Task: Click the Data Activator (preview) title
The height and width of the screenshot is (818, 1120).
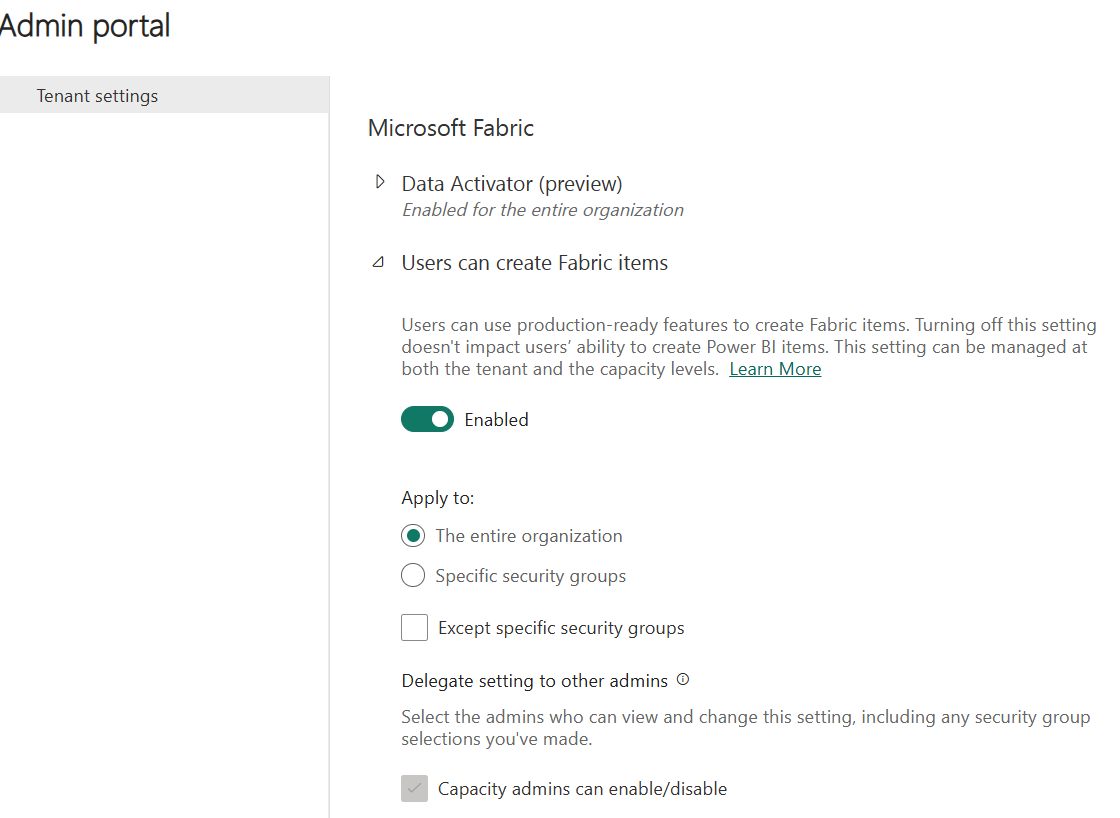Action: pos(512,184)
